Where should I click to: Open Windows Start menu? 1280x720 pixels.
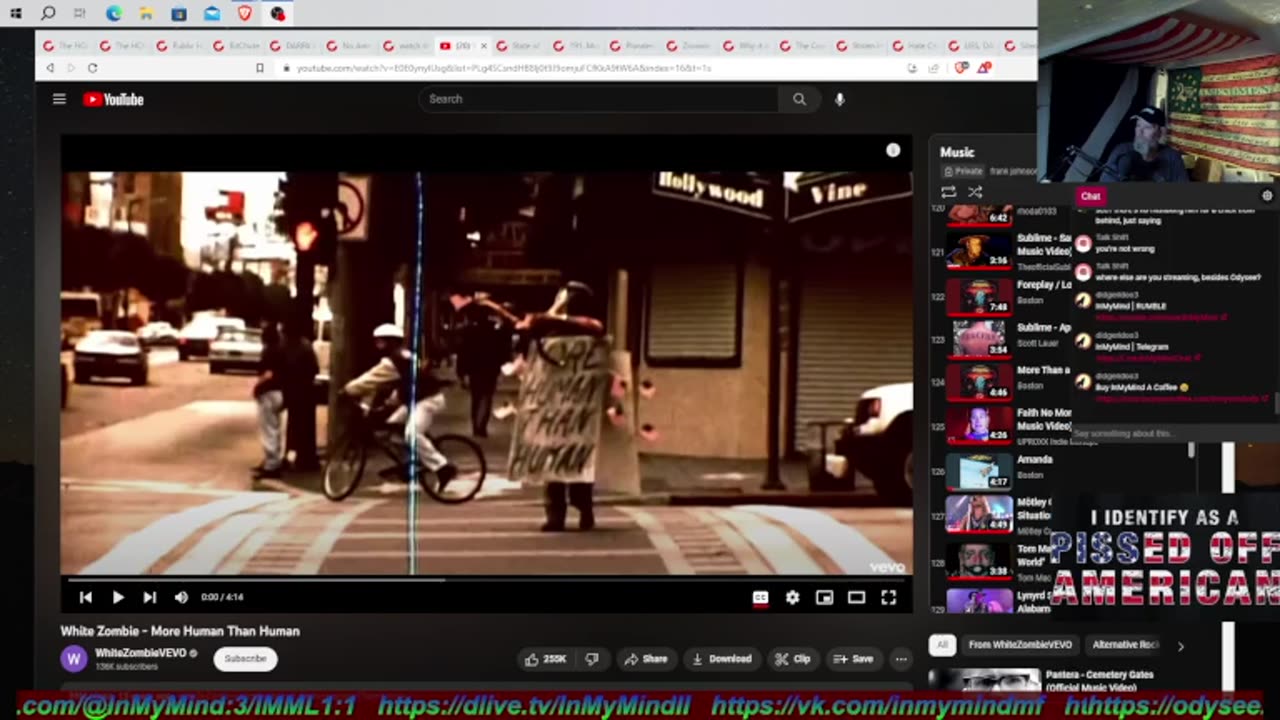(16, 13)
